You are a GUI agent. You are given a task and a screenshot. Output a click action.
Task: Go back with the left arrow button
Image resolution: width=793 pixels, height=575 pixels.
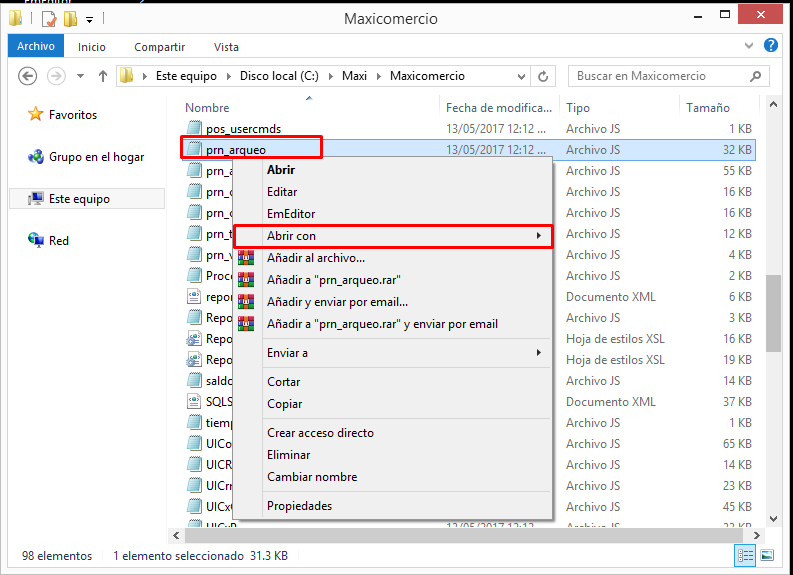coord(27,76)
